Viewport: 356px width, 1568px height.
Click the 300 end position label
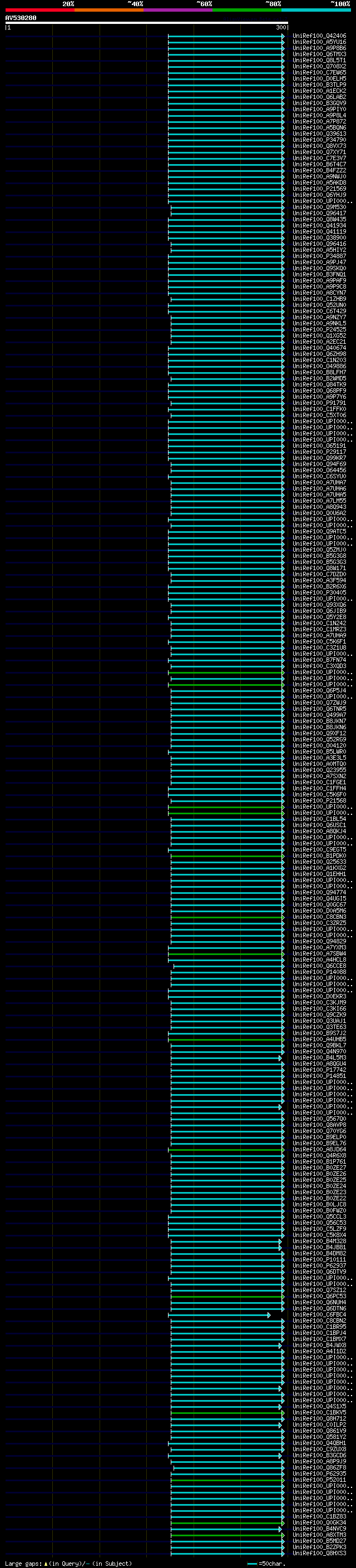[x=280, y=27]
